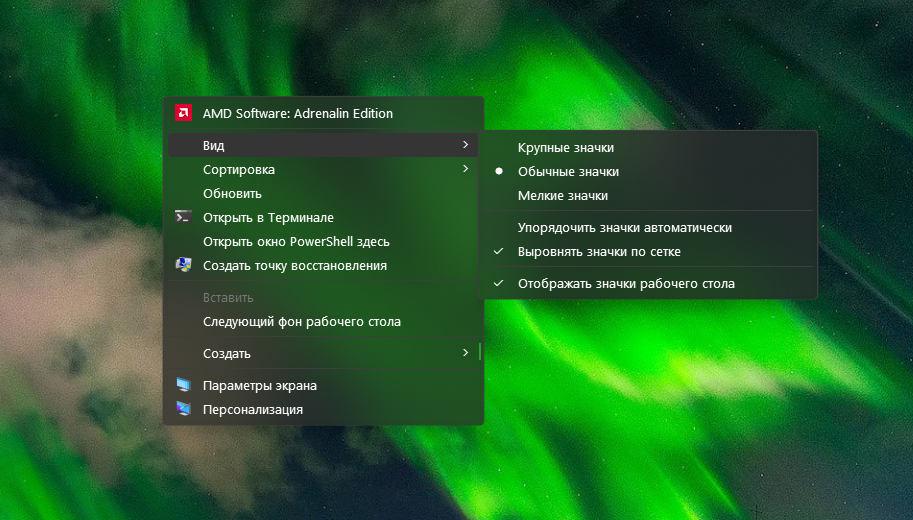Open the Сортировка menu item
Viewport: 913px width, 520px height.
click(x=323, y=169)
